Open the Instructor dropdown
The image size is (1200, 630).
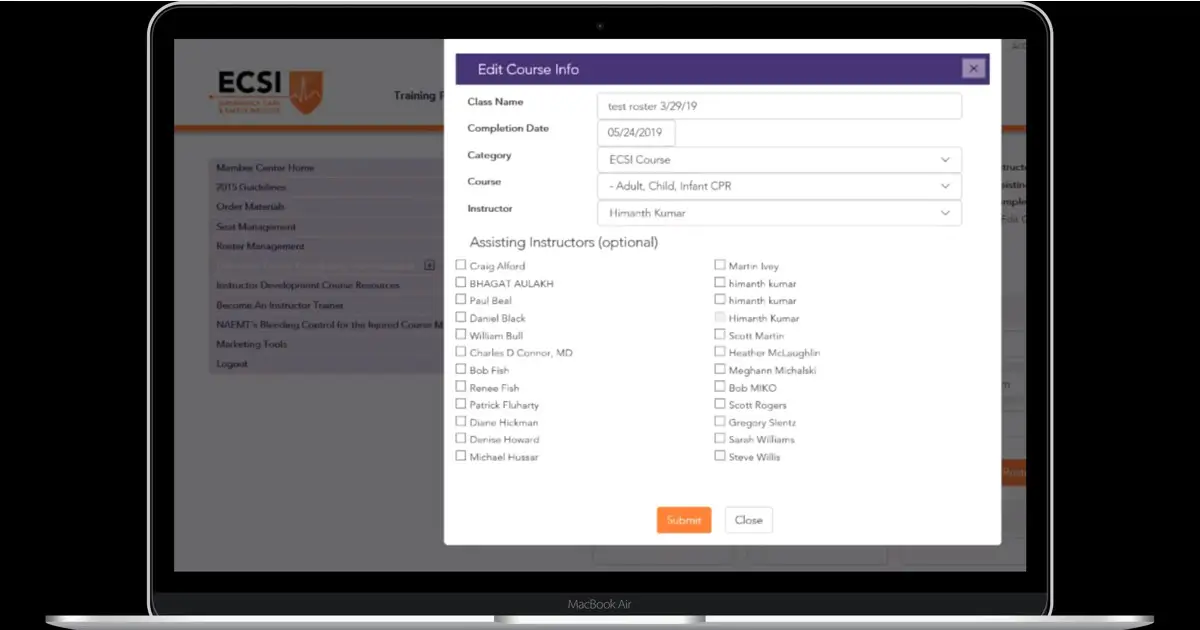pyautogui.click(x=779, y=213)
